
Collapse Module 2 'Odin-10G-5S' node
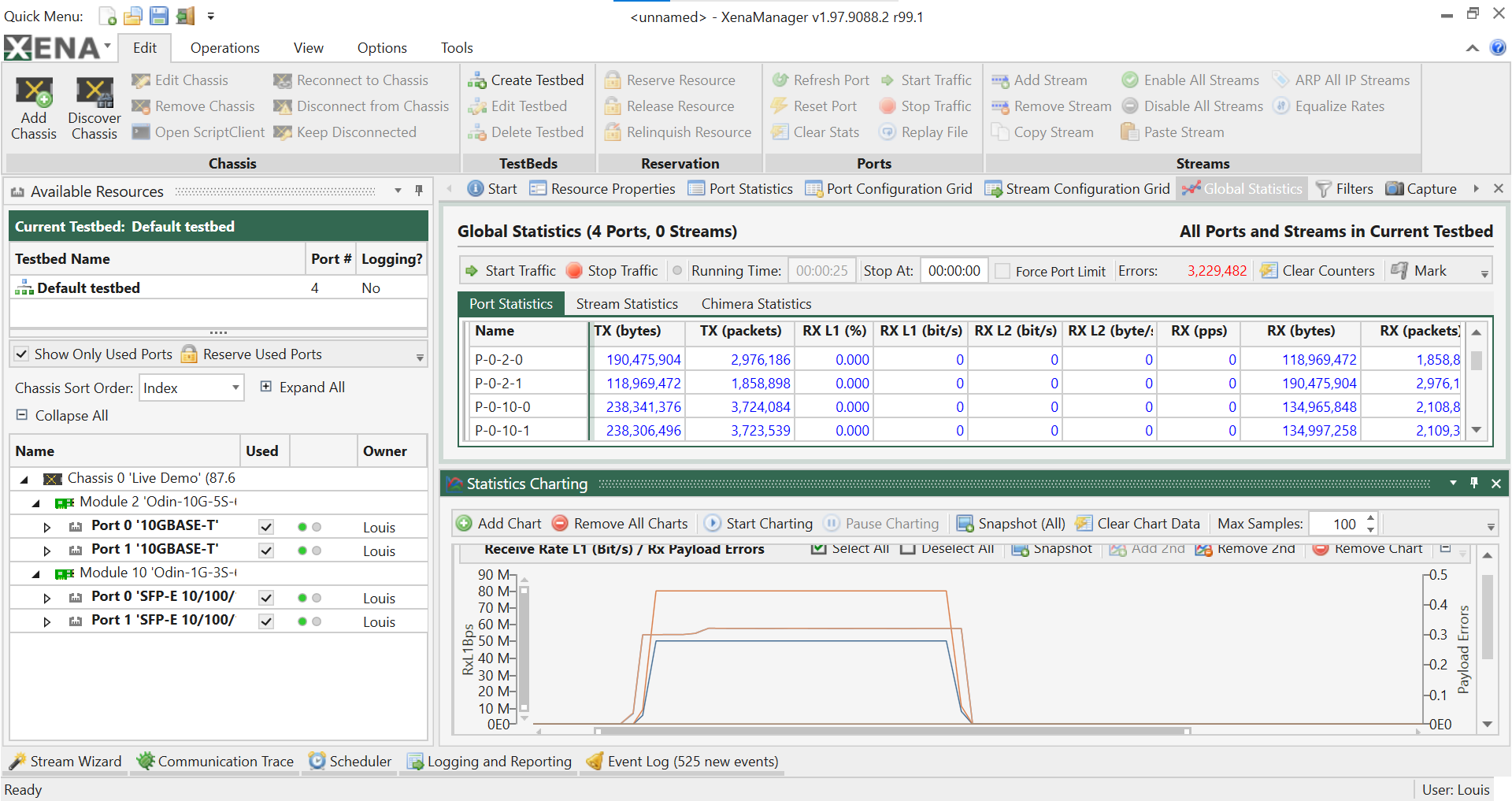click(36, 502)
